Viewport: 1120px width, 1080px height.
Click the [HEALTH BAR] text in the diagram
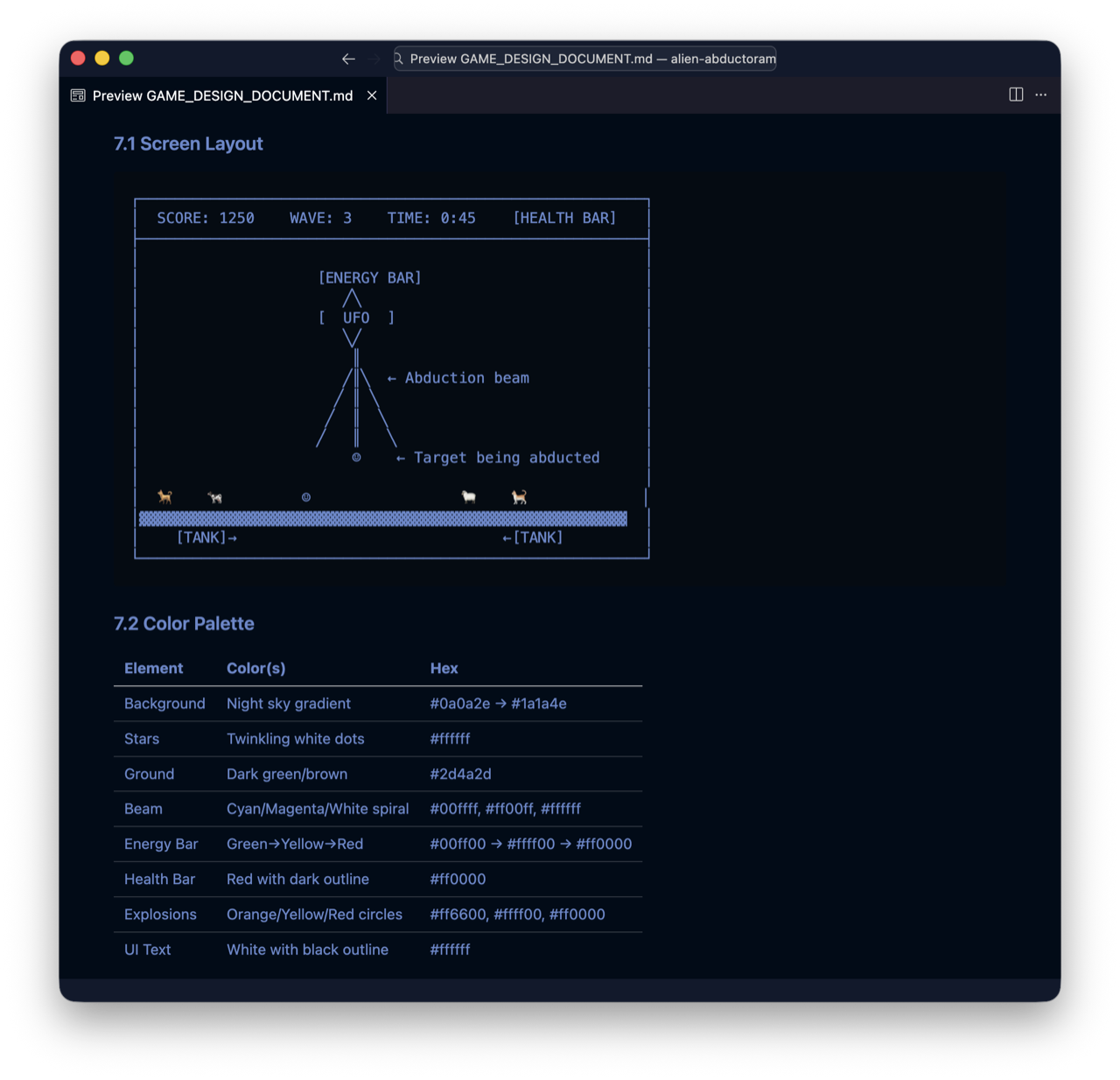(x=564, y=217)
